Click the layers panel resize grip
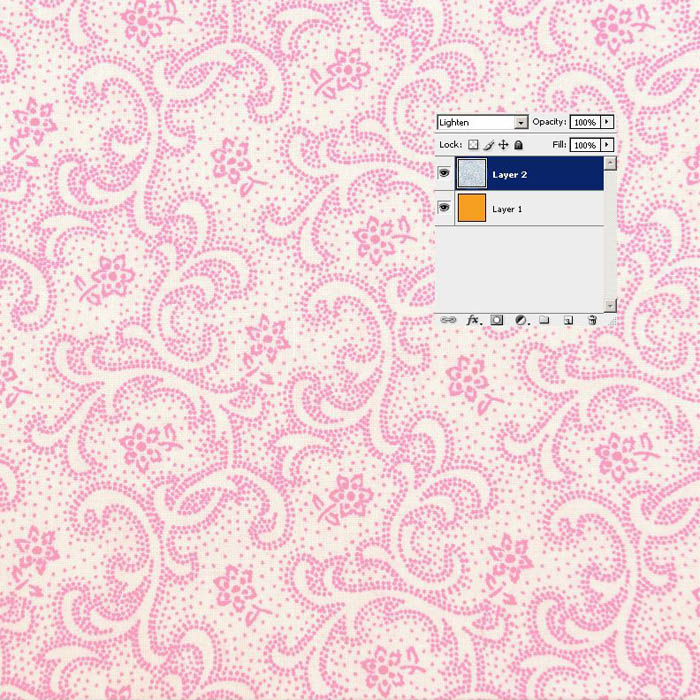700x700 pixels. [610, 320]
